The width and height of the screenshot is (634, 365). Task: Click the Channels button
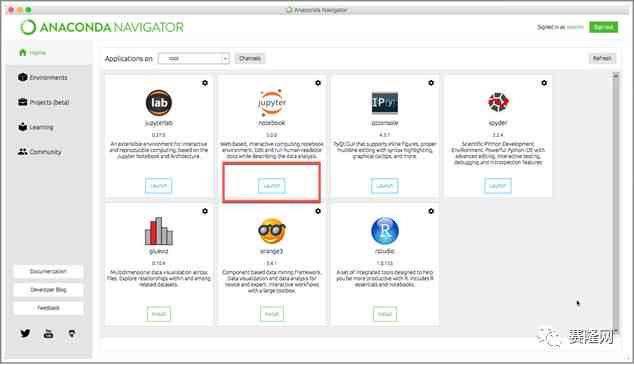pos(250,59)
